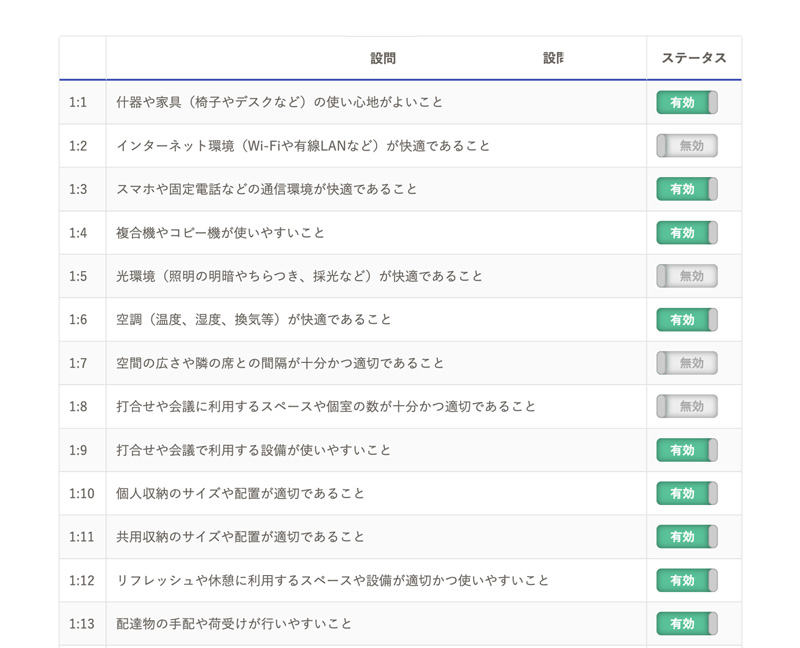Click the ステータス column header
This screenshot has height=648, width=800.
693,59
